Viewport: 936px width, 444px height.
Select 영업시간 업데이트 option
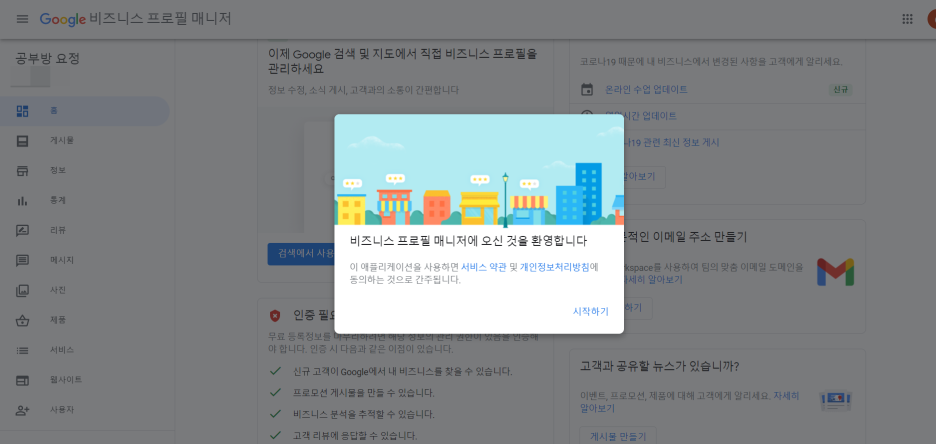point(641,116)
